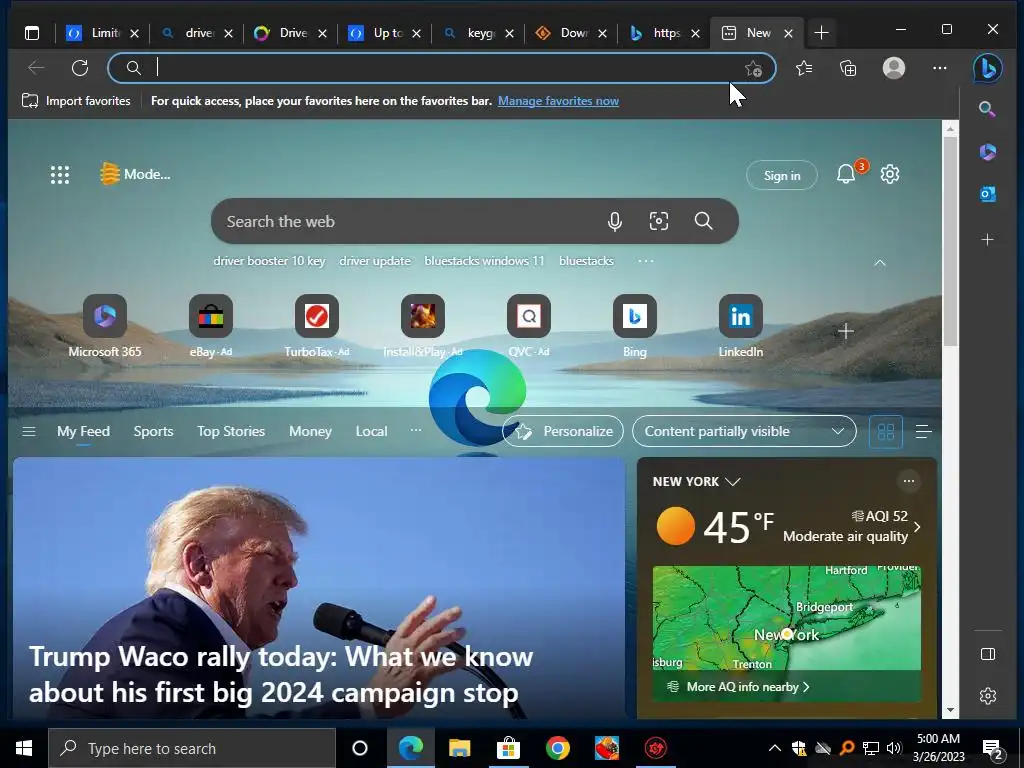1024x768 pixels.
Task: Open Microsoft 365 from the sidebar
Action: click(987, 152)
